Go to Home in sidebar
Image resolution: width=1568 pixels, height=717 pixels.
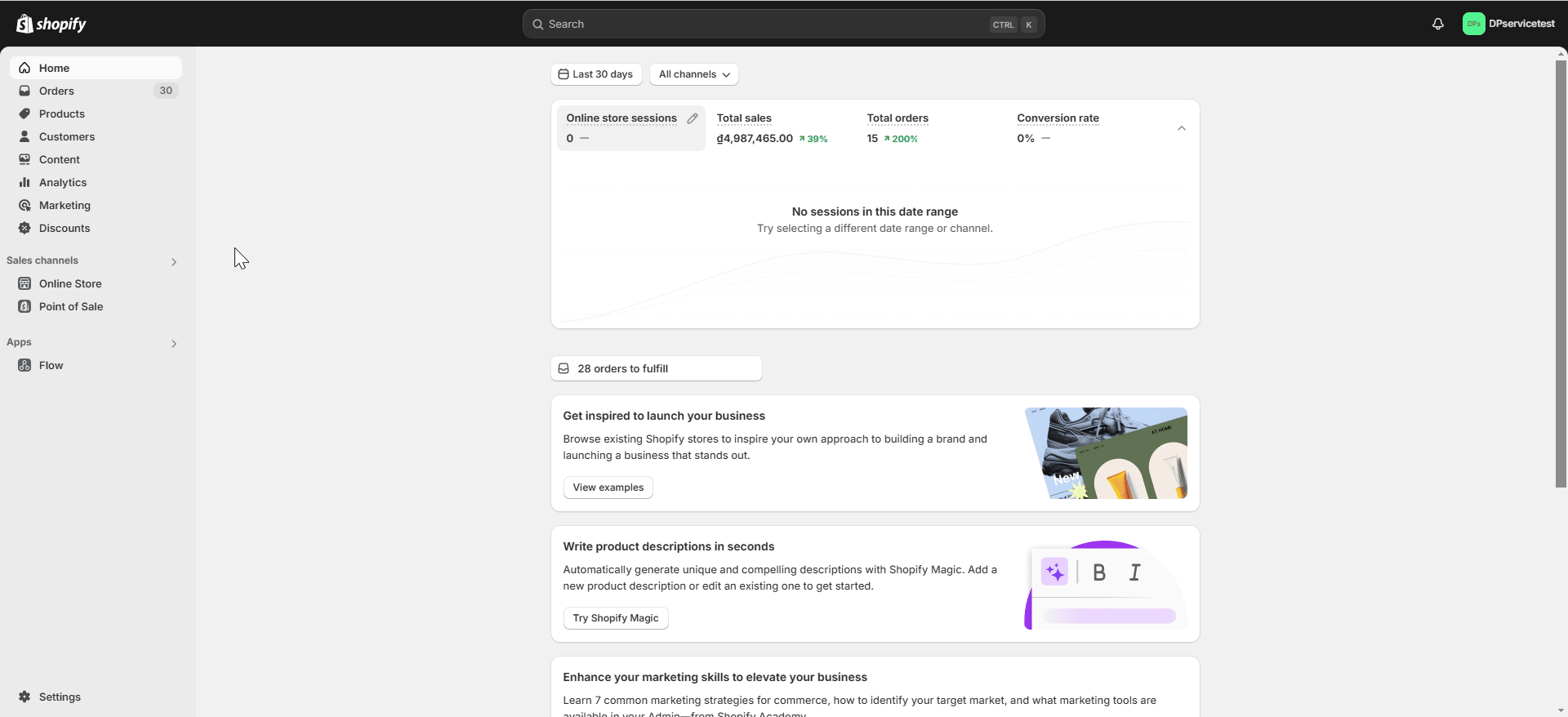coord(96,68)
